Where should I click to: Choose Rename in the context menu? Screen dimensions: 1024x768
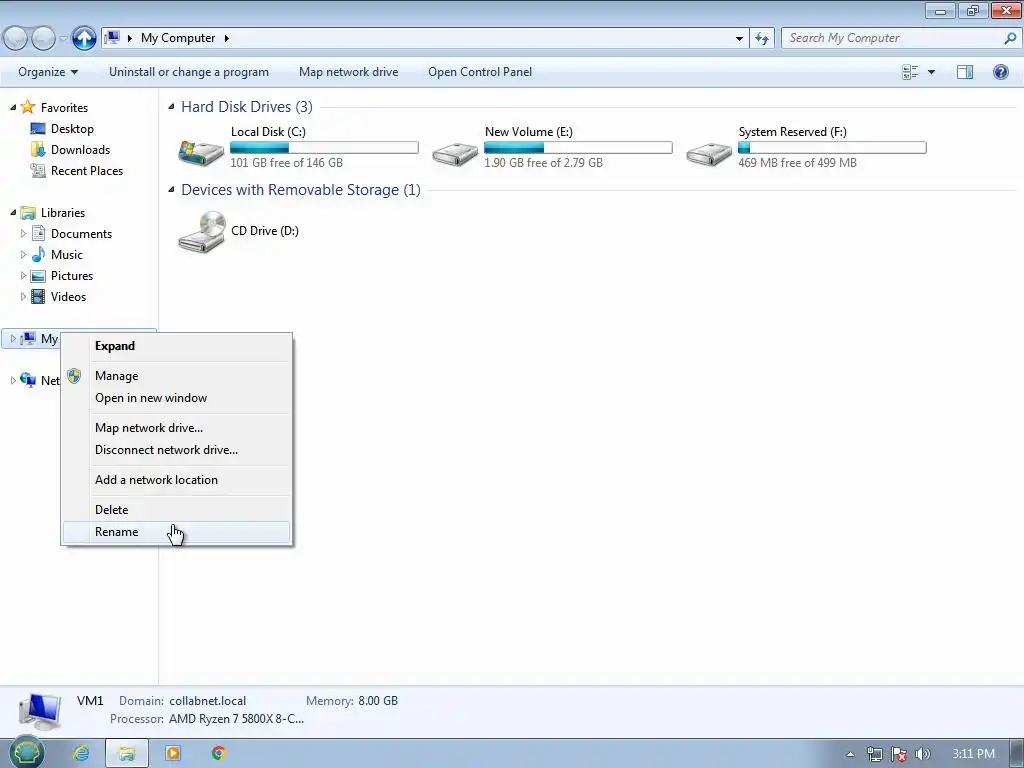pyautogui.click(x=176, y=532)
